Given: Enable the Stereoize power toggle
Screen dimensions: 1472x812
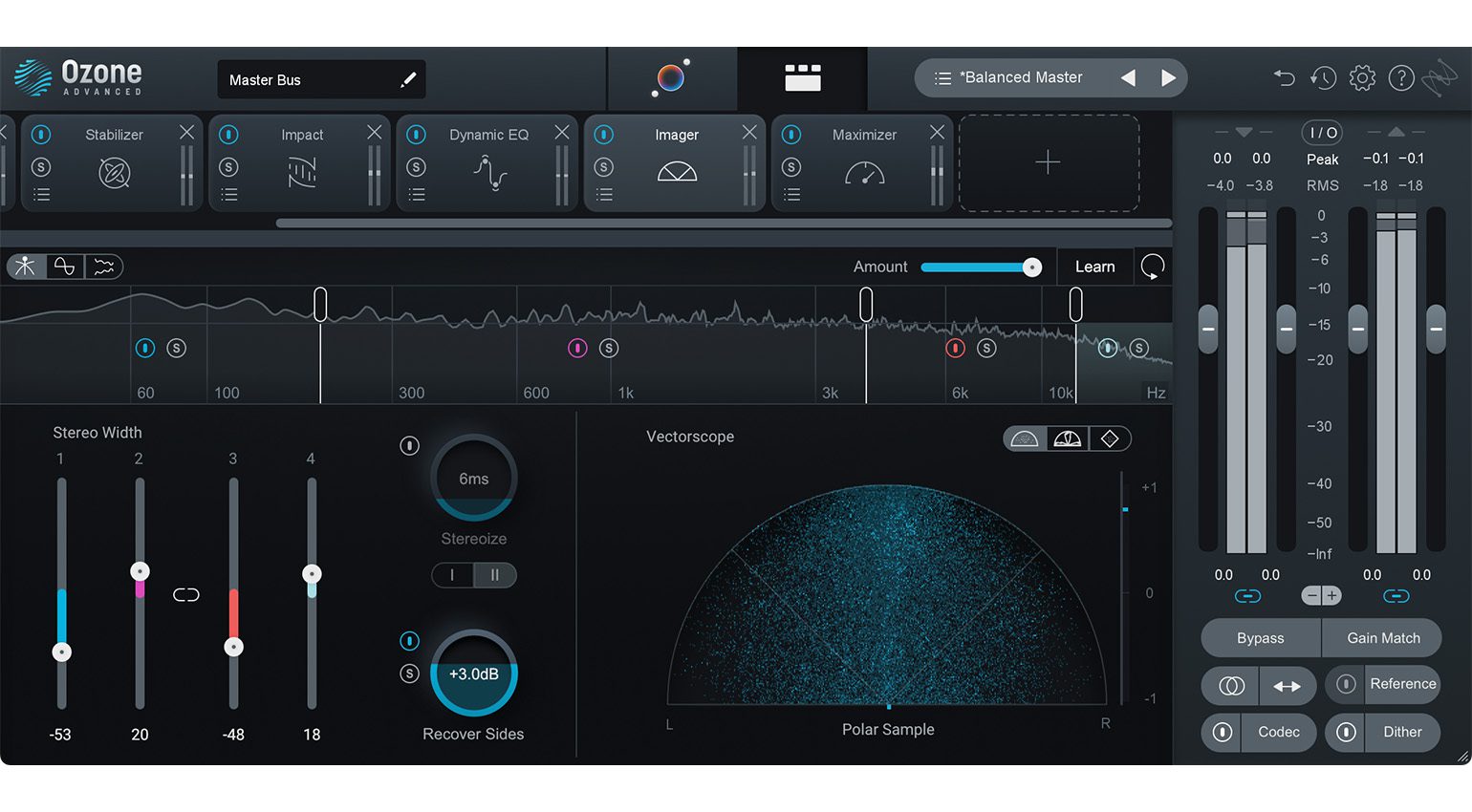Looking at the screenshot, I should (x=409, y=445).
